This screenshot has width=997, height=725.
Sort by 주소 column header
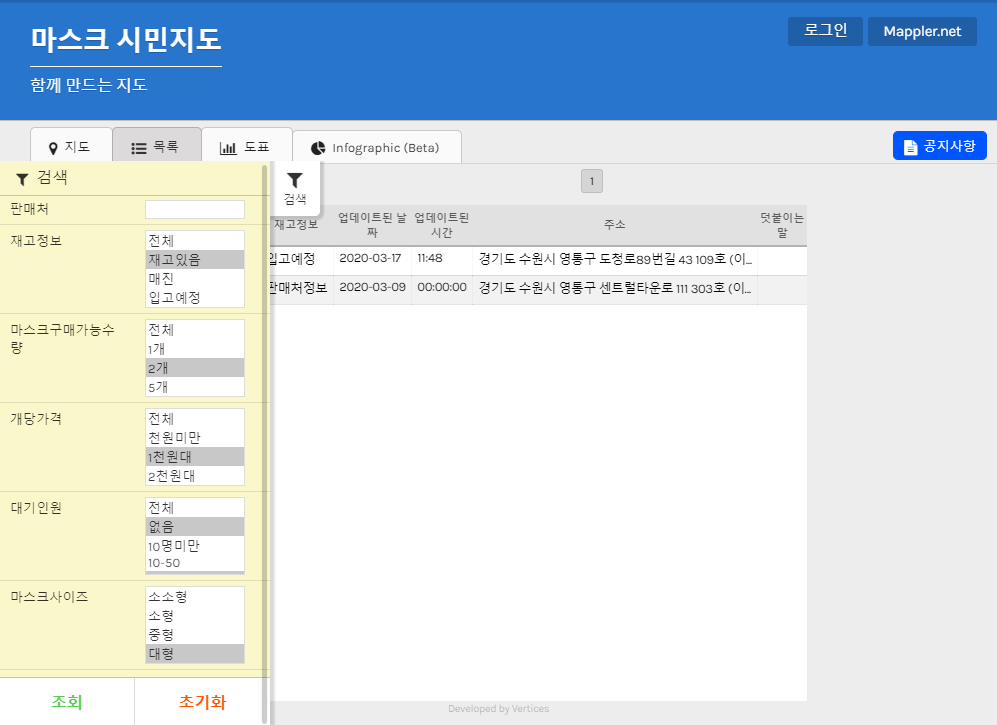click(615, 224)
